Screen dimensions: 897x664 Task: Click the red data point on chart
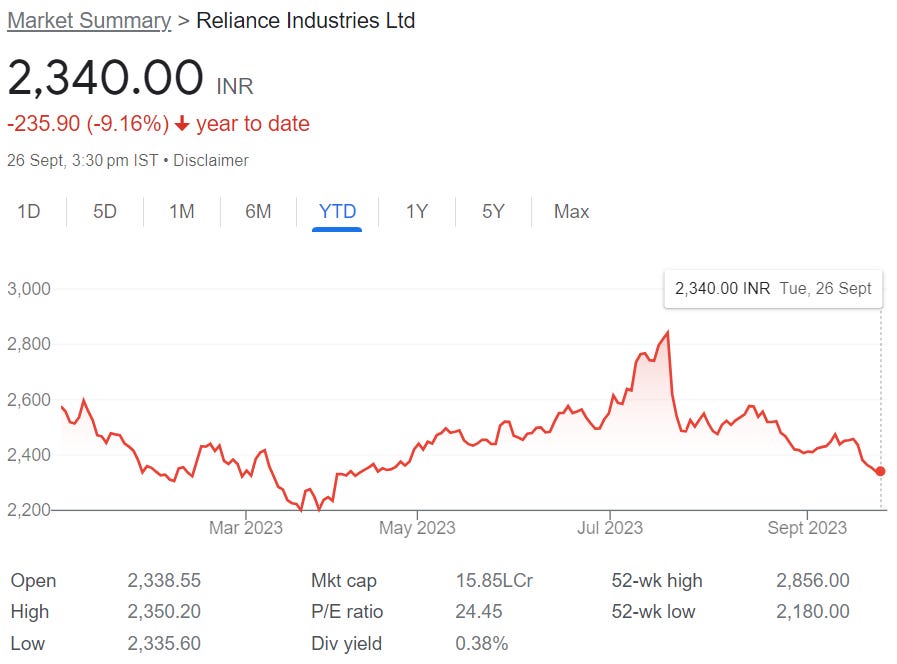880,471
